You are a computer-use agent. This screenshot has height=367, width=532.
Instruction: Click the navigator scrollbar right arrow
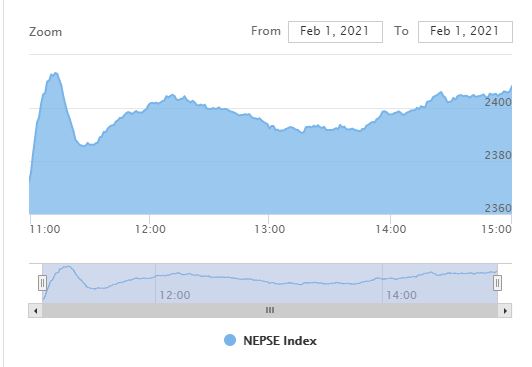click(505, 311)
